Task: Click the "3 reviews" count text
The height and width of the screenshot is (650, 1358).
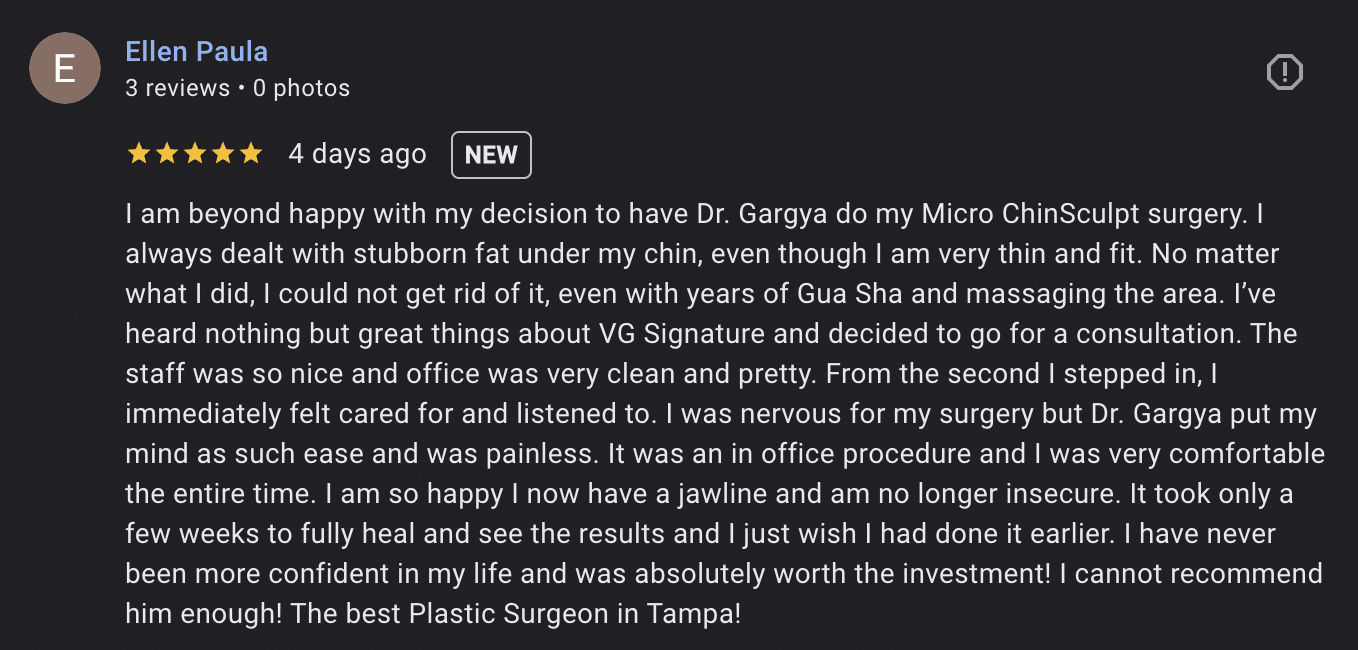Action: pos(178,88)
